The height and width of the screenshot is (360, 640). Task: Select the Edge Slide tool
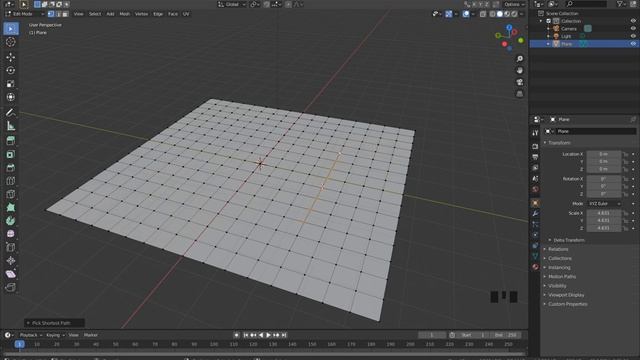[11, 247]
